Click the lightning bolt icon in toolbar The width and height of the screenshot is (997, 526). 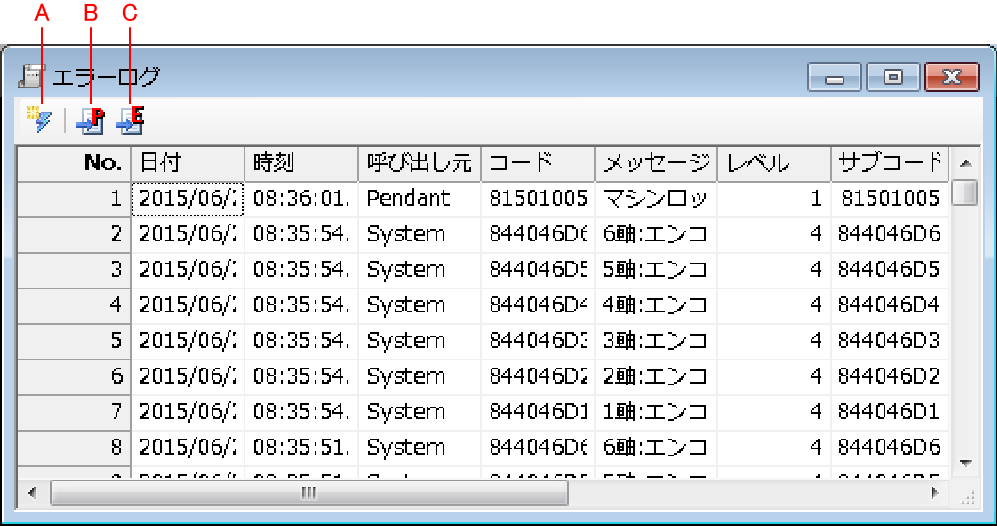pyautogui.click(x=40, y=120)
